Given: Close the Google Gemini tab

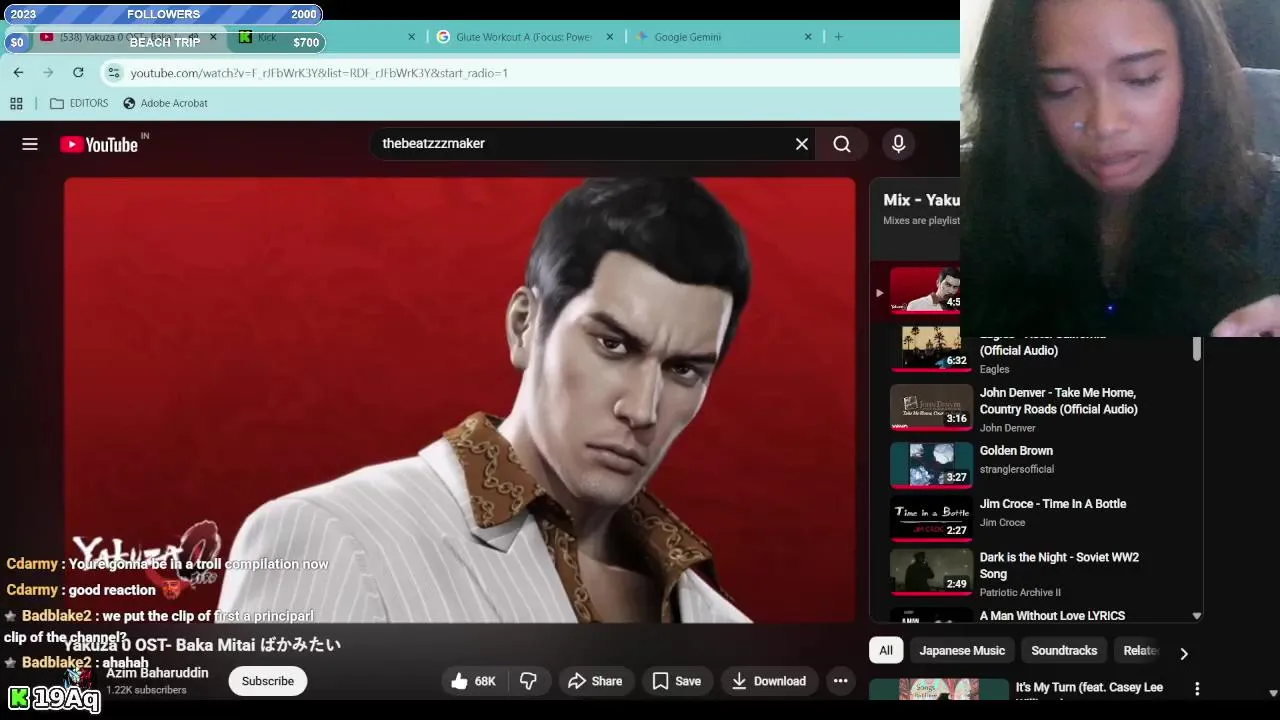Looking at the screenshot, I should click(808, 37).
